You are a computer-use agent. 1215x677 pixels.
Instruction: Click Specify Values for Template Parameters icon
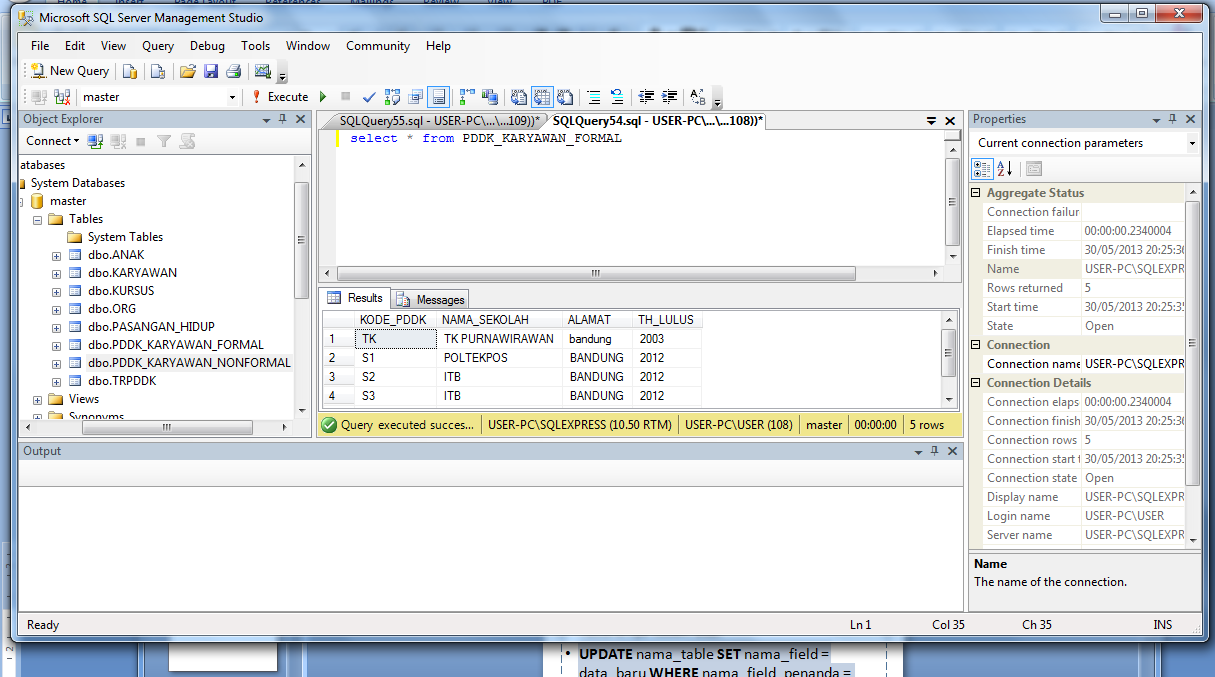tap(698, 97)
